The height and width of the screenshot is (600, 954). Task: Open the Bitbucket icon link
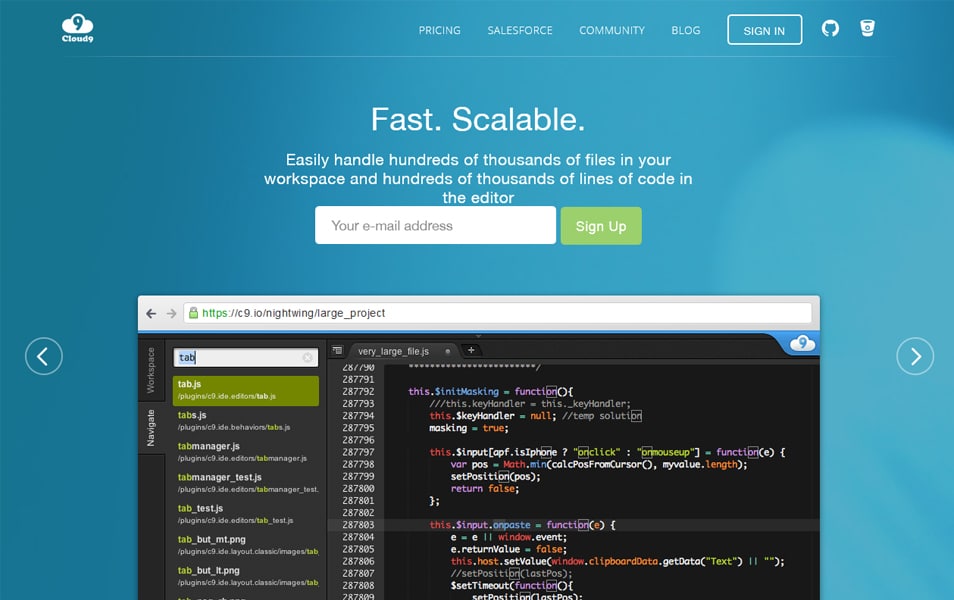867,28
